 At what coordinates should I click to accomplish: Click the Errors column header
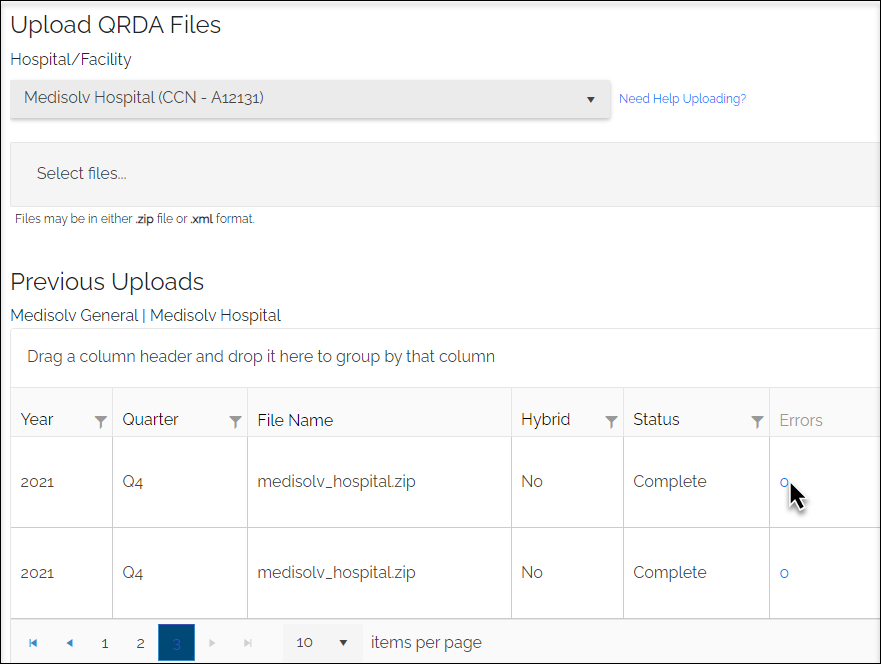pos(801,420)
